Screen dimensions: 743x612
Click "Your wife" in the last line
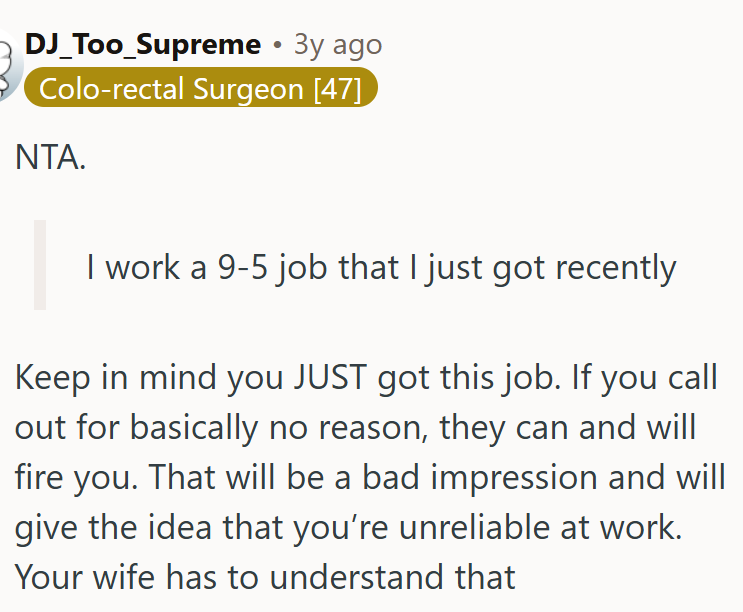pyautogui.click(x=82, y=577)
